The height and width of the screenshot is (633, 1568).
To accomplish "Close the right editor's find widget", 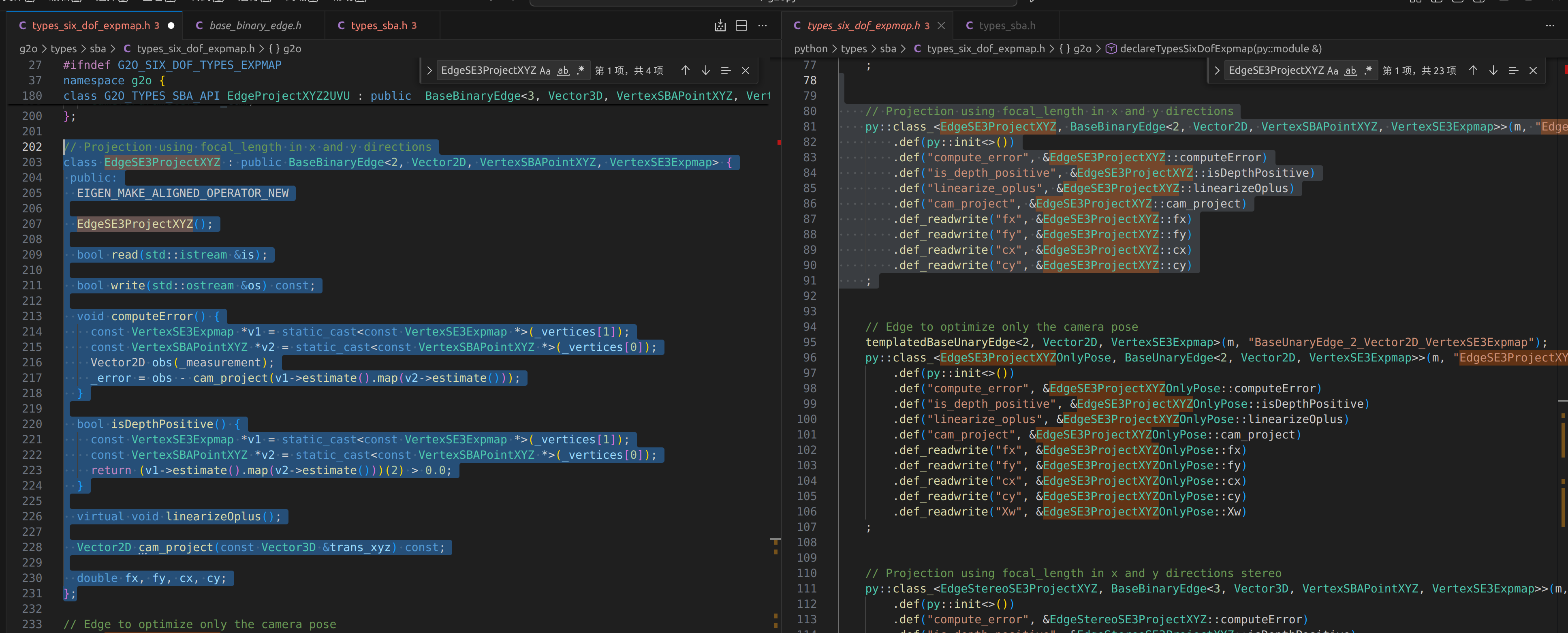I will [x=1533, y=71].
